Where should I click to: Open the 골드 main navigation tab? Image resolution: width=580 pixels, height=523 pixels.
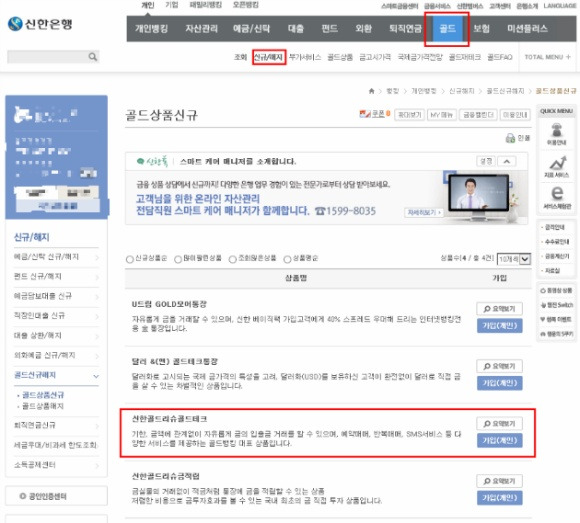point(447,28)
